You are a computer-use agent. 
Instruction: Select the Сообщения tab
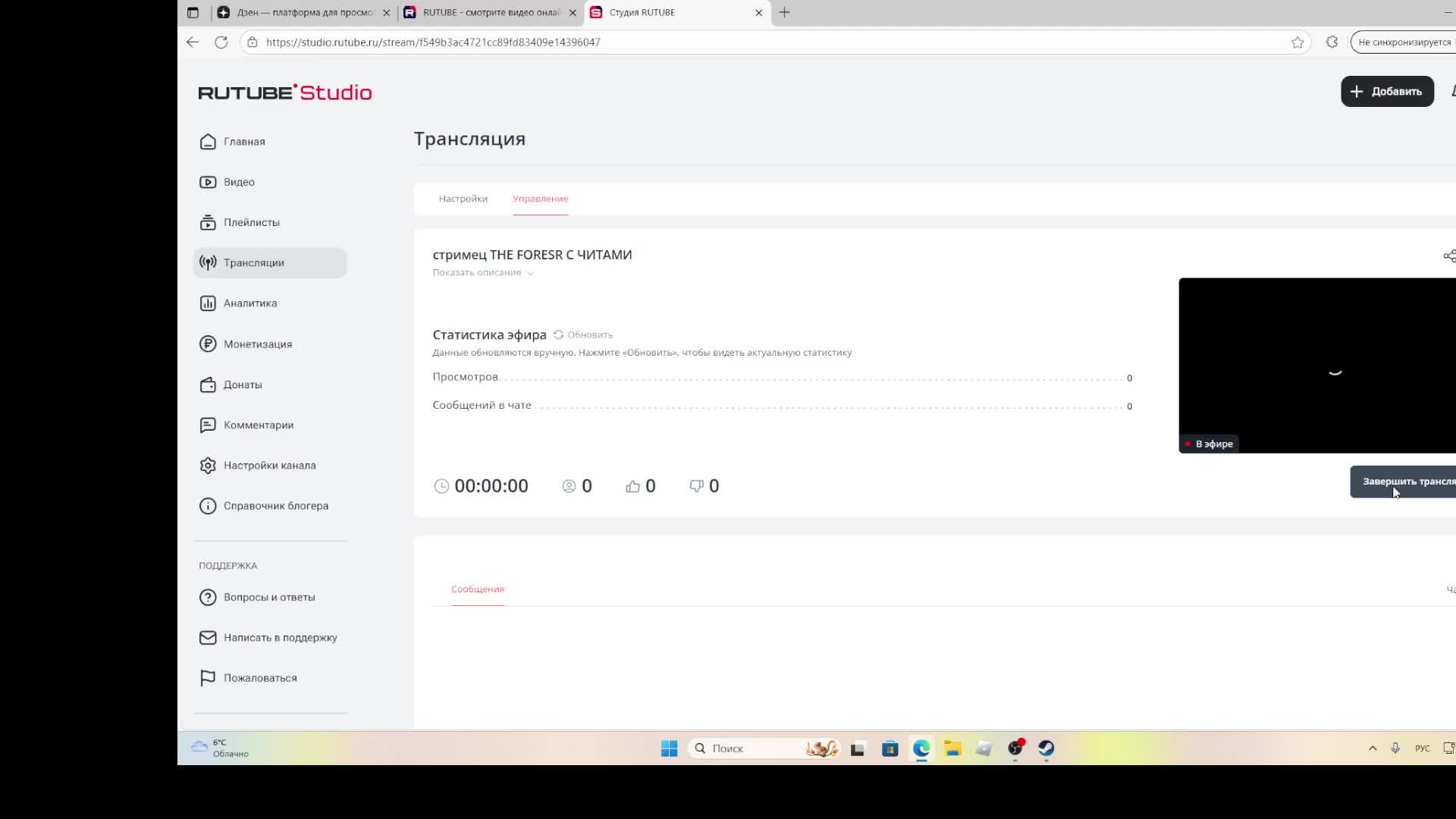(477, 589)
